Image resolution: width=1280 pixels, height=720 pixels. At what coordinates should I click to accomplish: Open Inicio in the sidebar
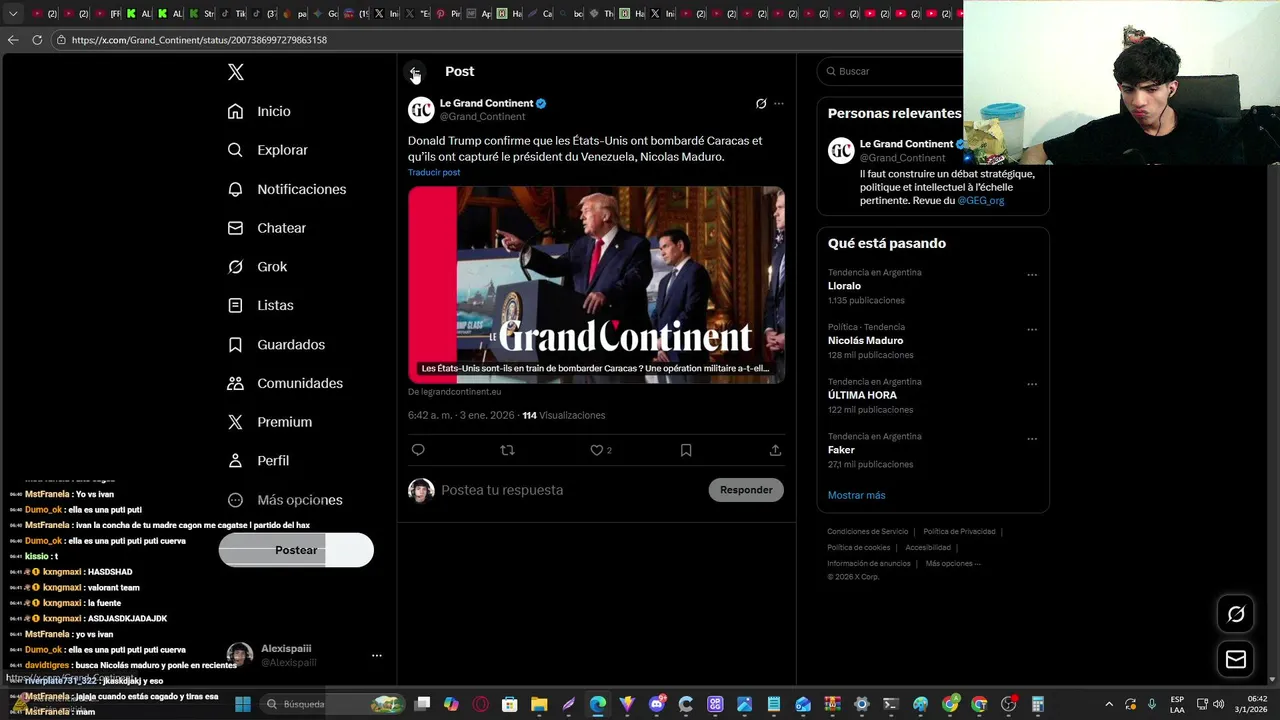coord(259,111)
